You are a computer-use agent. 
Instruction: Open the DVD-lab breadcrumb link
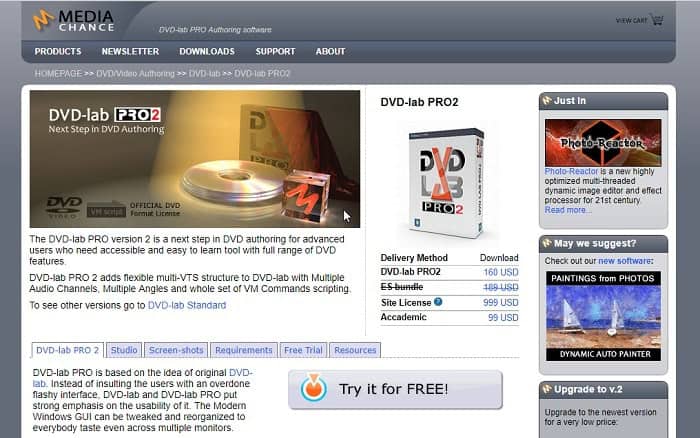pyautogui.click(x=204, y=74)
